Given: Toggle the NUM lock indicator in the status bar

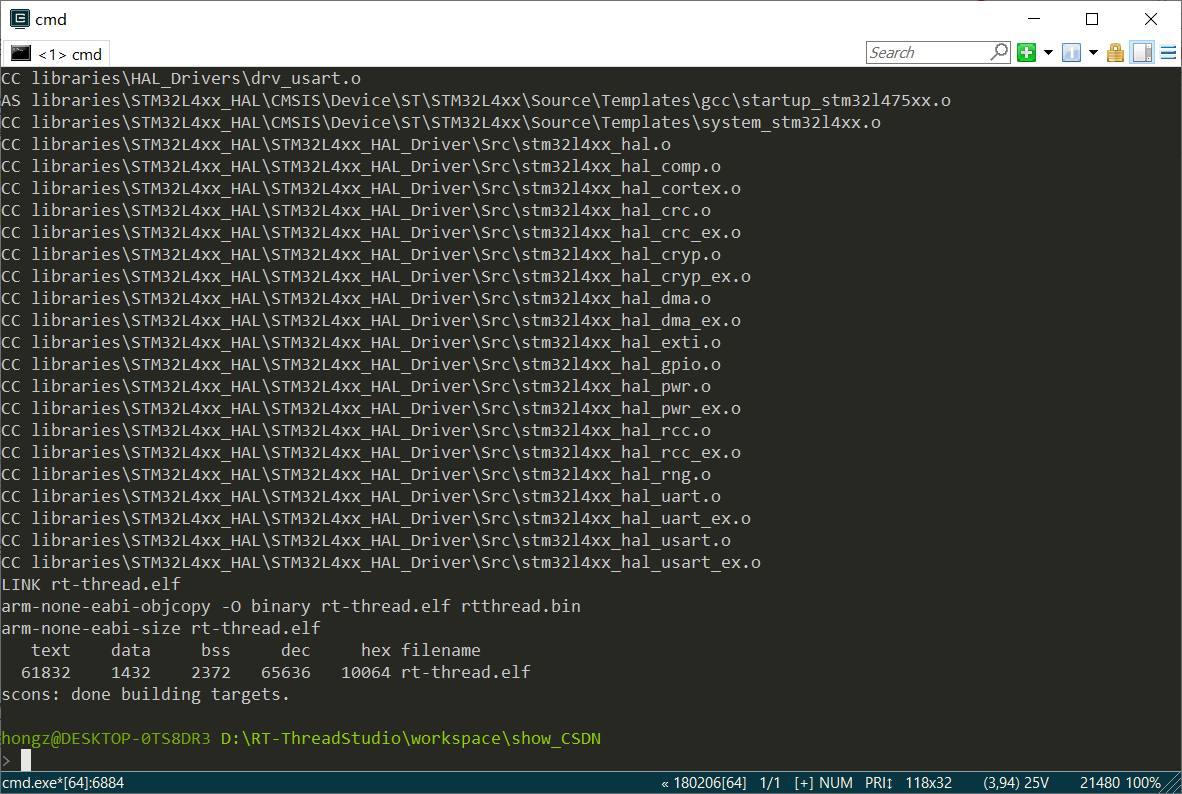Looking at the screenshot, I should (x=837, y=783).
